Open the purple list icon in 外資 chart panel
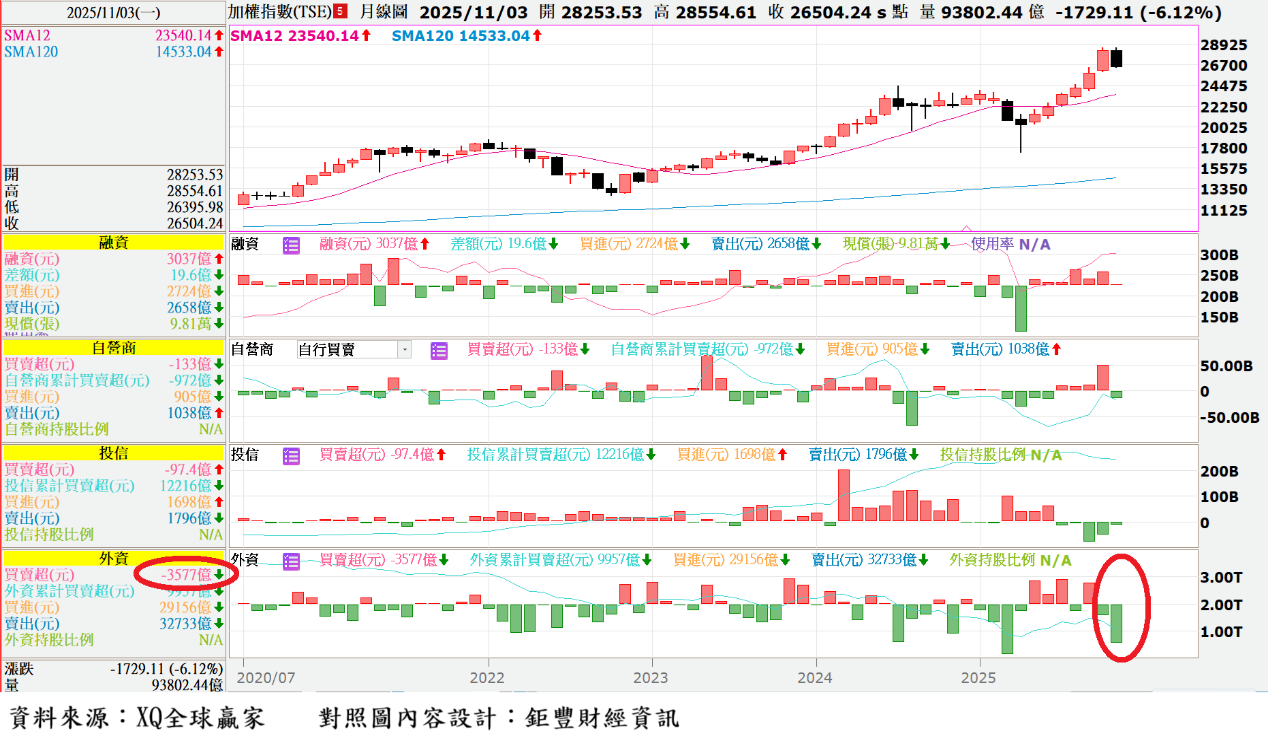This screenshot has width=1268, height=741. click(291, 560)
